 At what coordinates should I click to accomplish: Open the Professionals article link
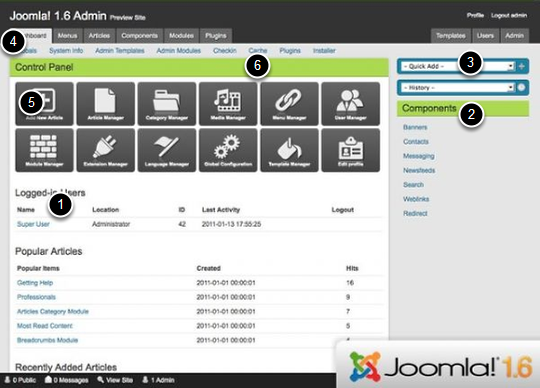(37, 297)
